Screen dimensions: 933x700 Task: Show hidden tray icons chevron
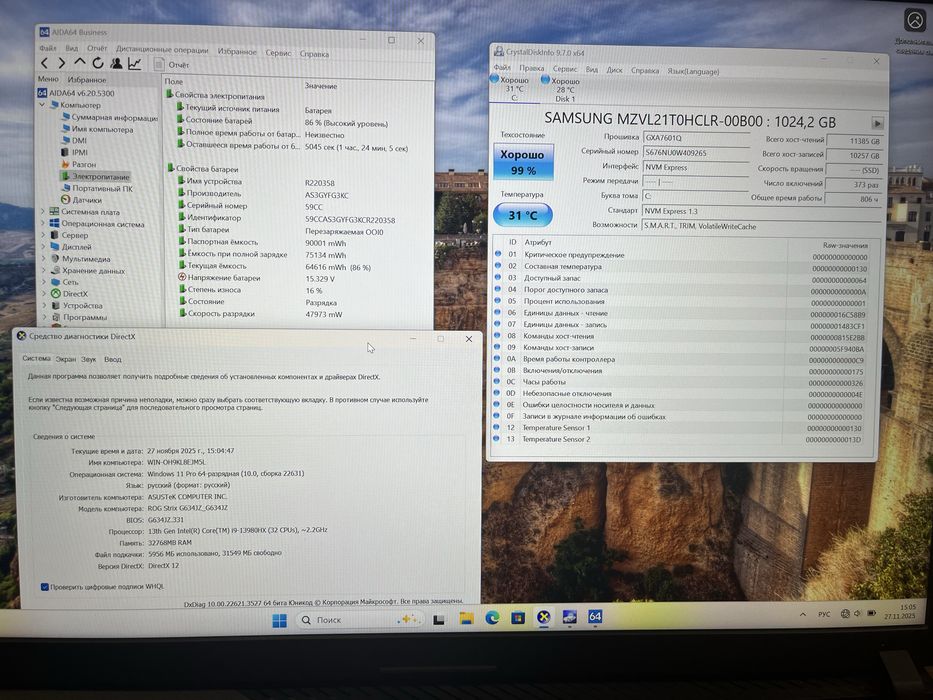(803, 614)
